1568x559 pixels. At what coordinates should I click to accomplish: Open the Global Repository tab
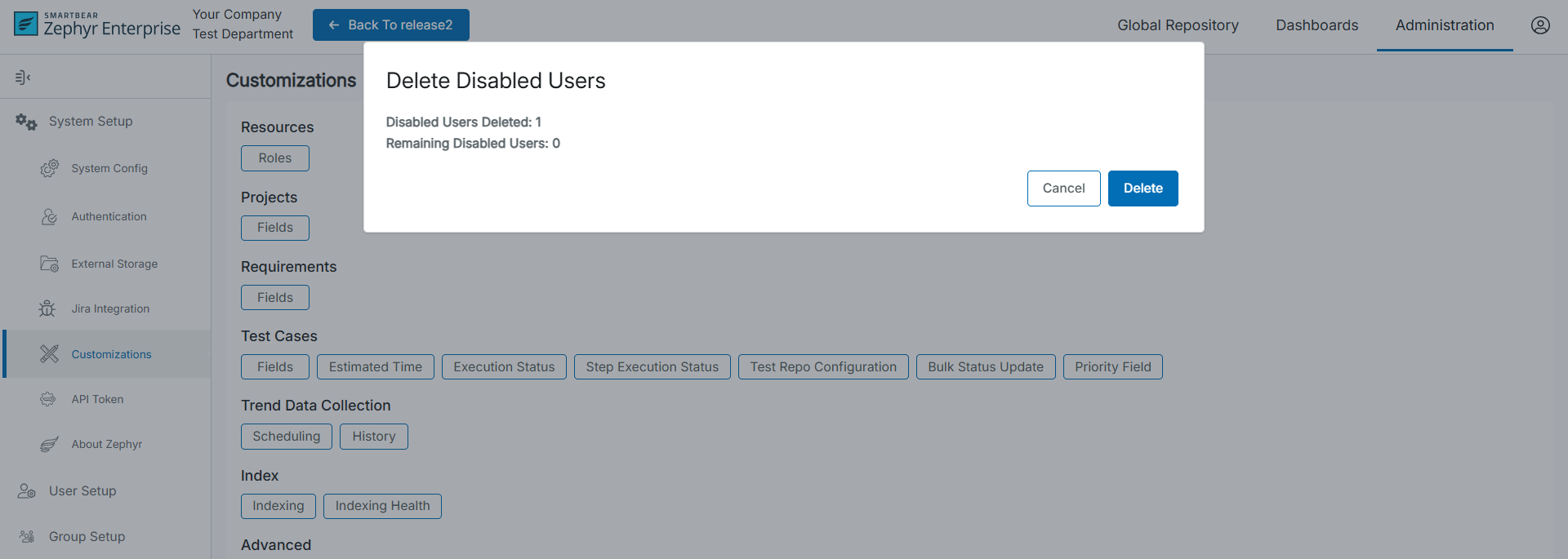(x=1178, y=25)
